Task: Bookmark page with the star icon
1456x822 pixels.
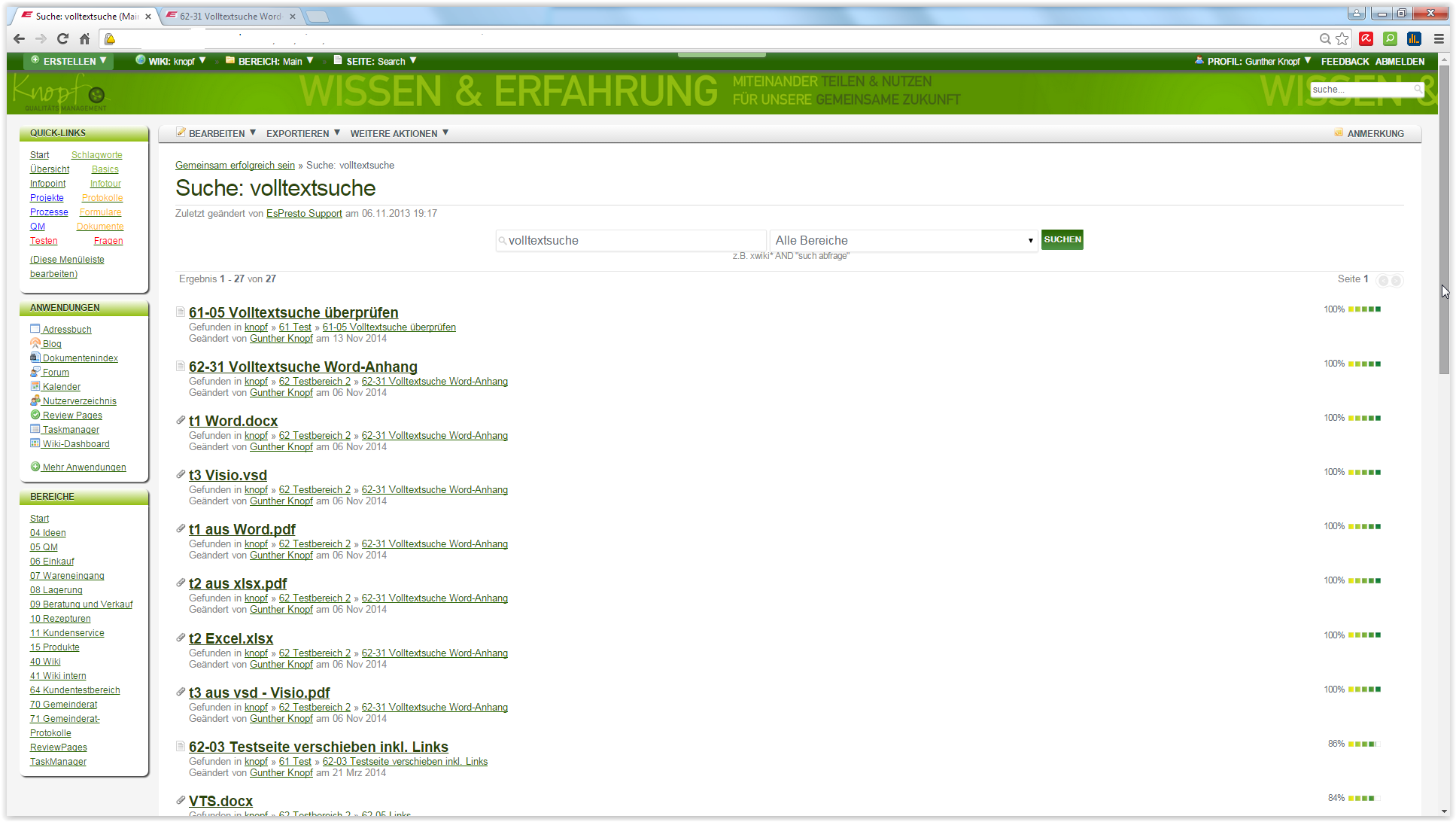Action: (1342, 38)
